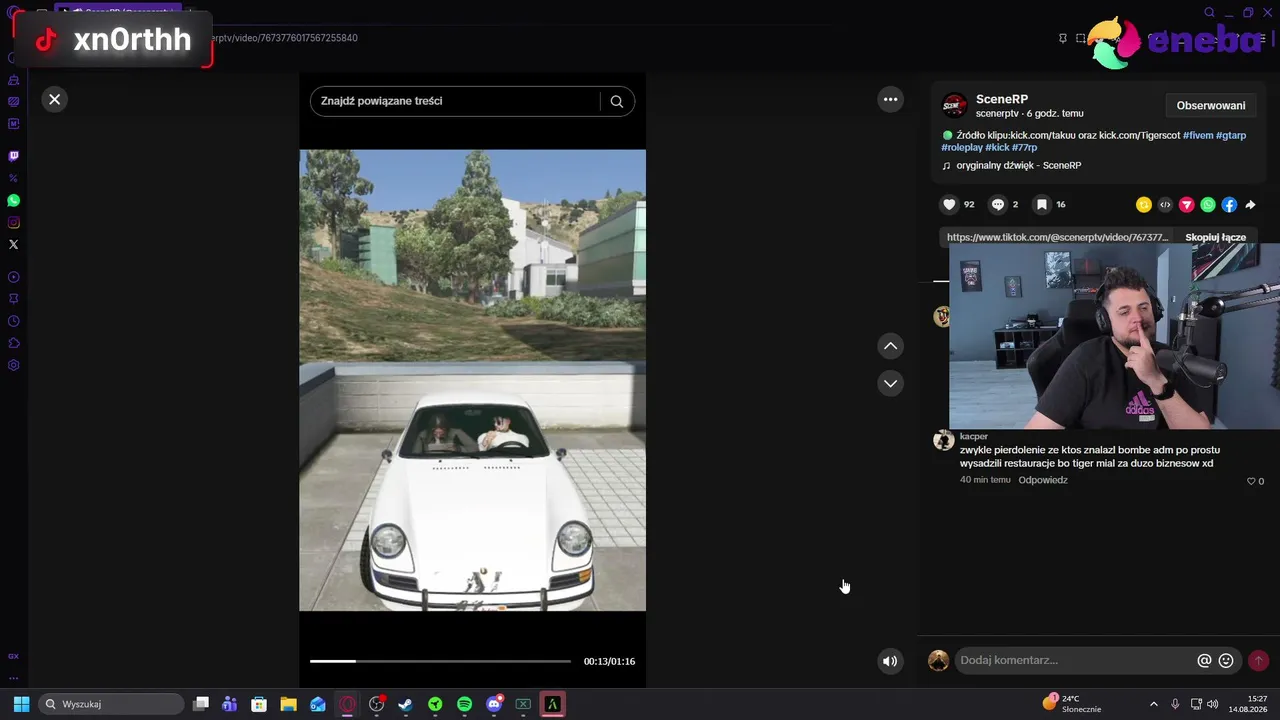Open Twitch in the Opera GX sidebar
Viewport: 1280px width, 720px height.
tap(14, 156)
